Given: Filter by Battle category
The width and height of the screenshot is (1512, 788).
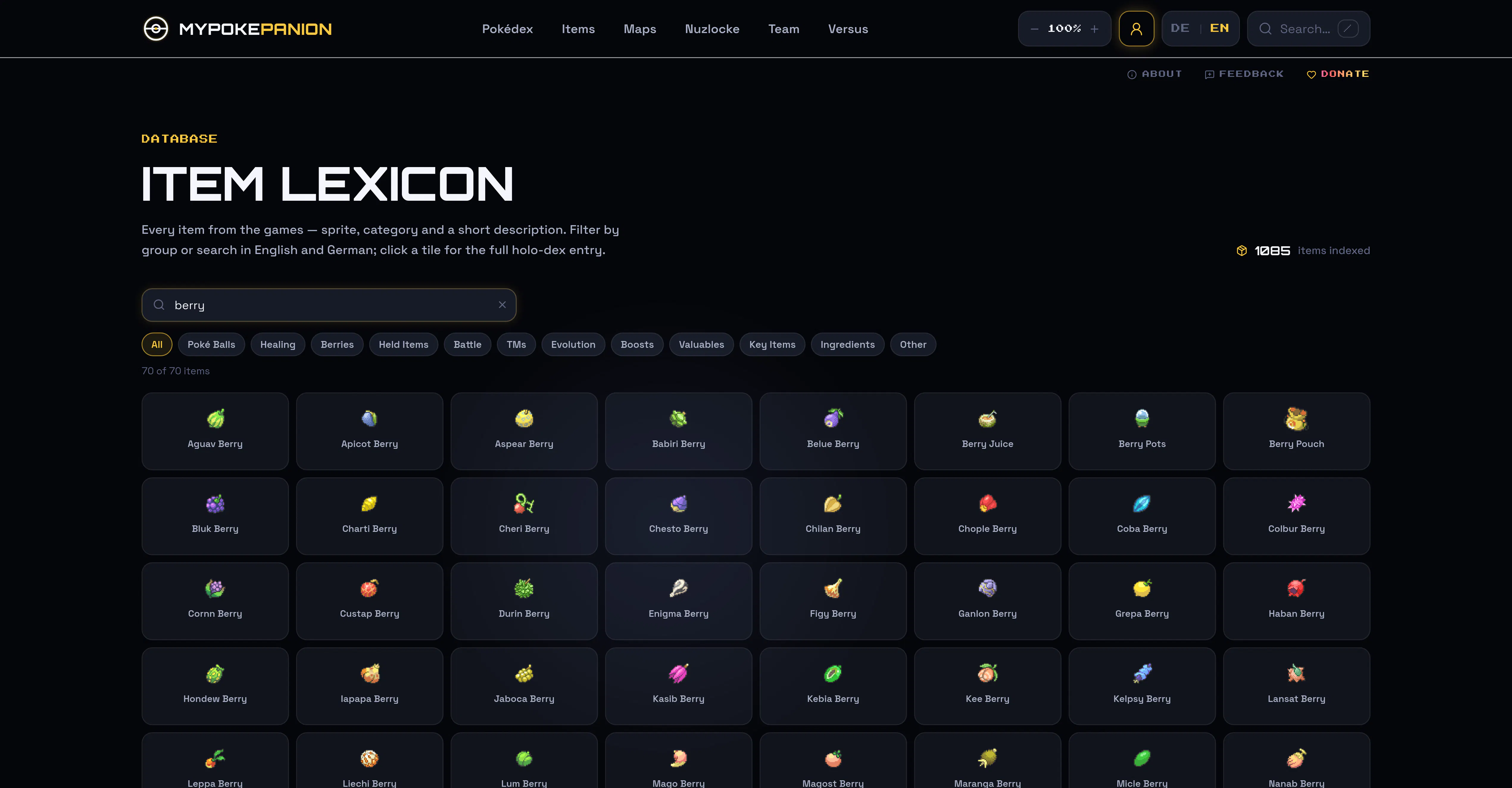Looking at the screenshot, I should (468, 345).
